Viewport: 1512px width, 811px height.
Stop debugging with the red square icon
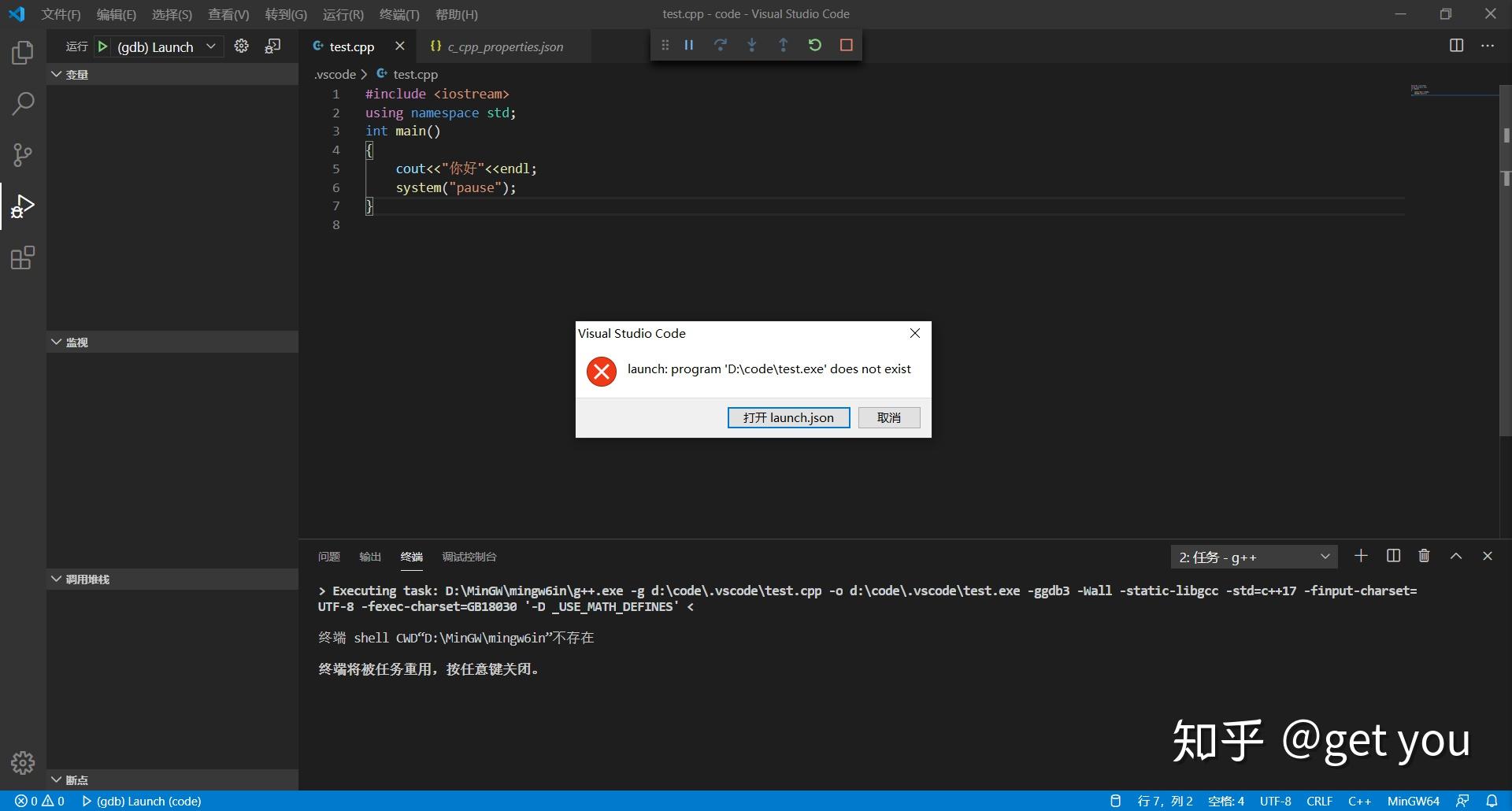tap(847, 45)
